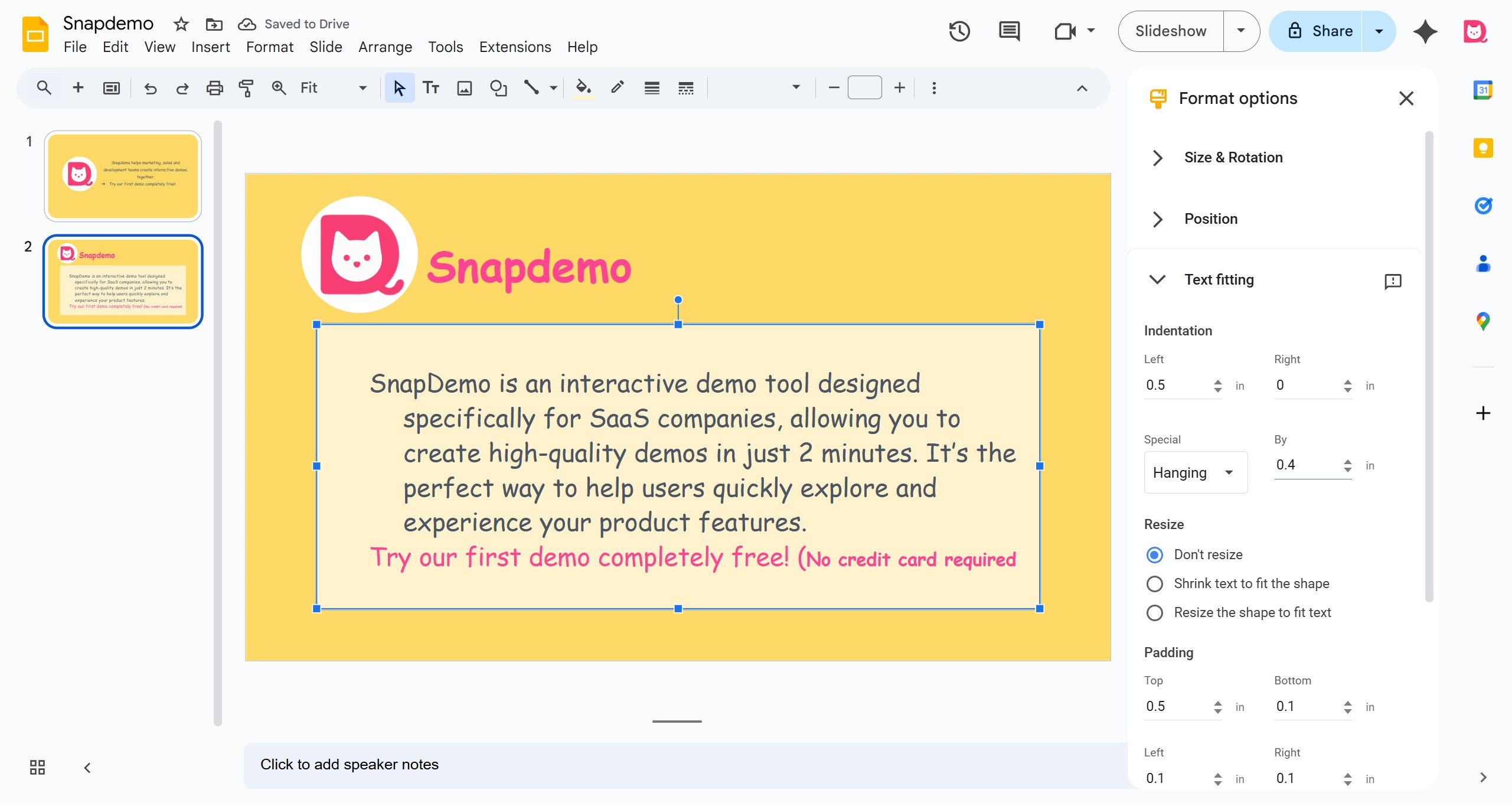Add a new slide with plus icon
1512x806 pixels.
pyautogui.click(x=77, y=88)
